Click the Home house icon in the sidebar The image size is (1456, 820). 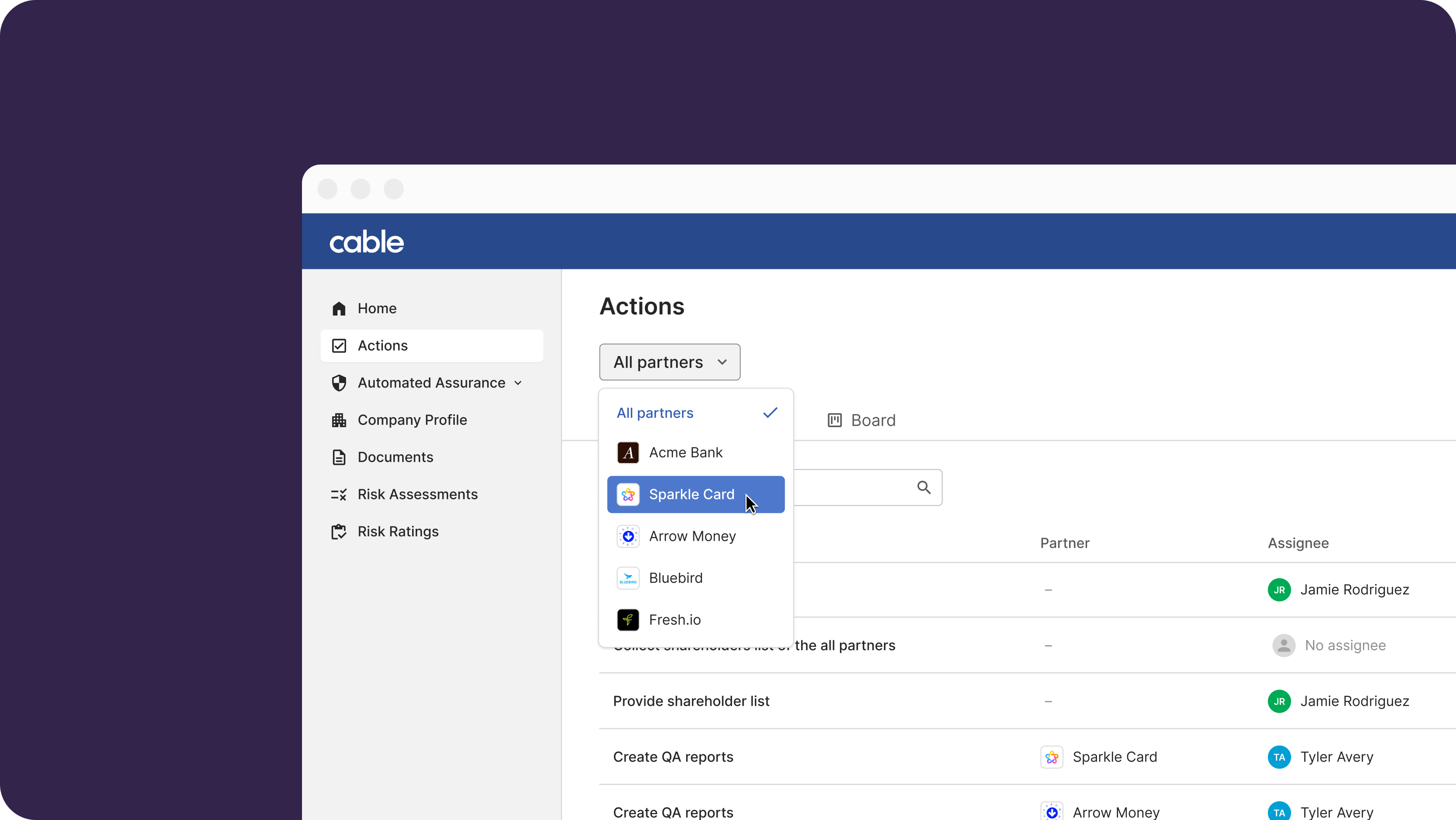[338, 308]
